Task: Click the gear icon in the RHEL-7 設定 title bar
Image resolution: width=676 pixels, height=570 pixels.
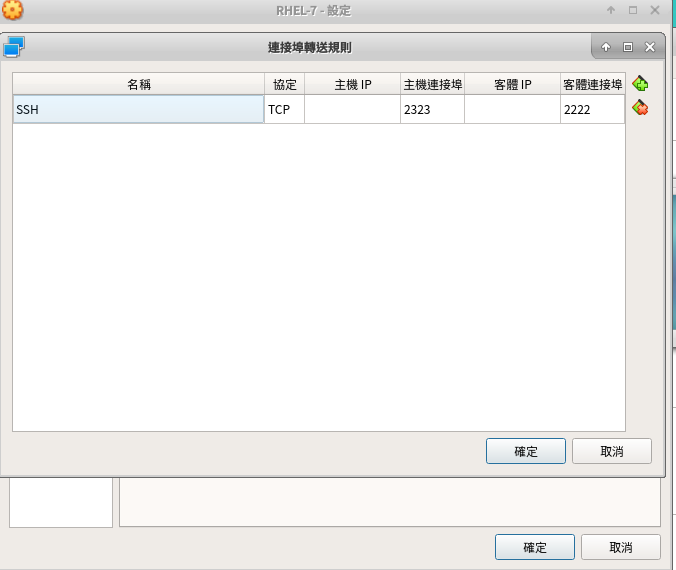Action: tap(12, 10)
